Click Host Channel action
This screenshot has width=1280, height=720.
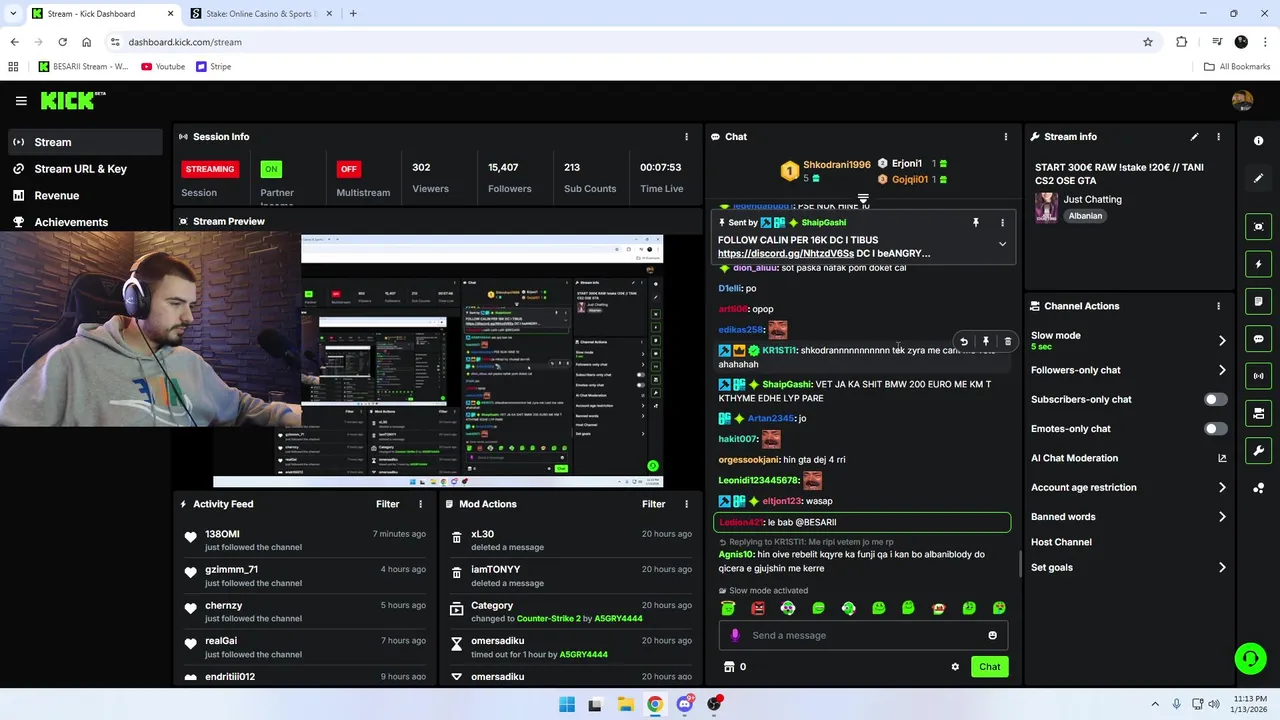(x=1061, y=542)
